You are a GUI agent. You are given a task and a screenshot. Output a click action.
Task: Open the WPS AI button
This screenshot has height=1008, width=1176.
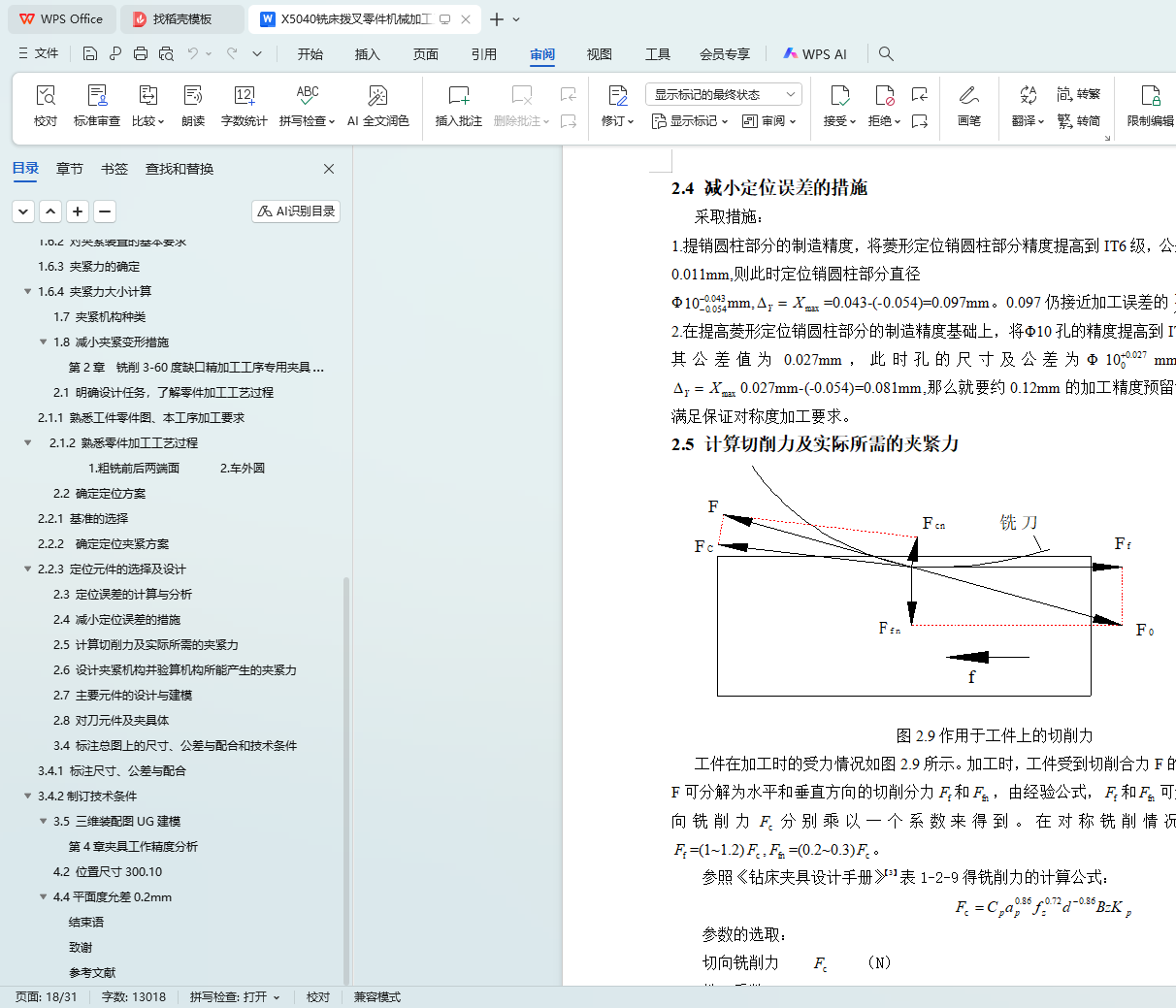point(815,54)
